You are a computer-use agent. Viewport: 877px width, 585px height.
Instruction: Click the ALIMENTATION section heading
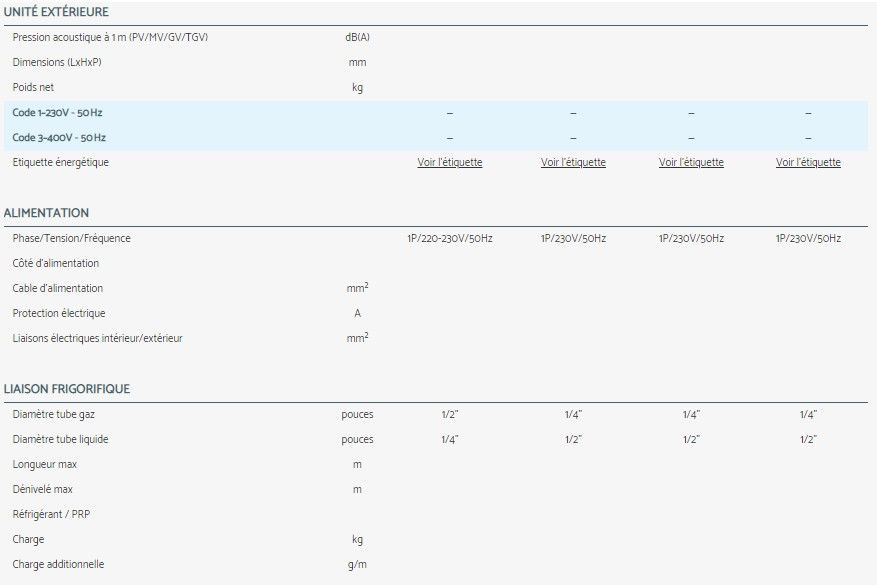point(46,213)
